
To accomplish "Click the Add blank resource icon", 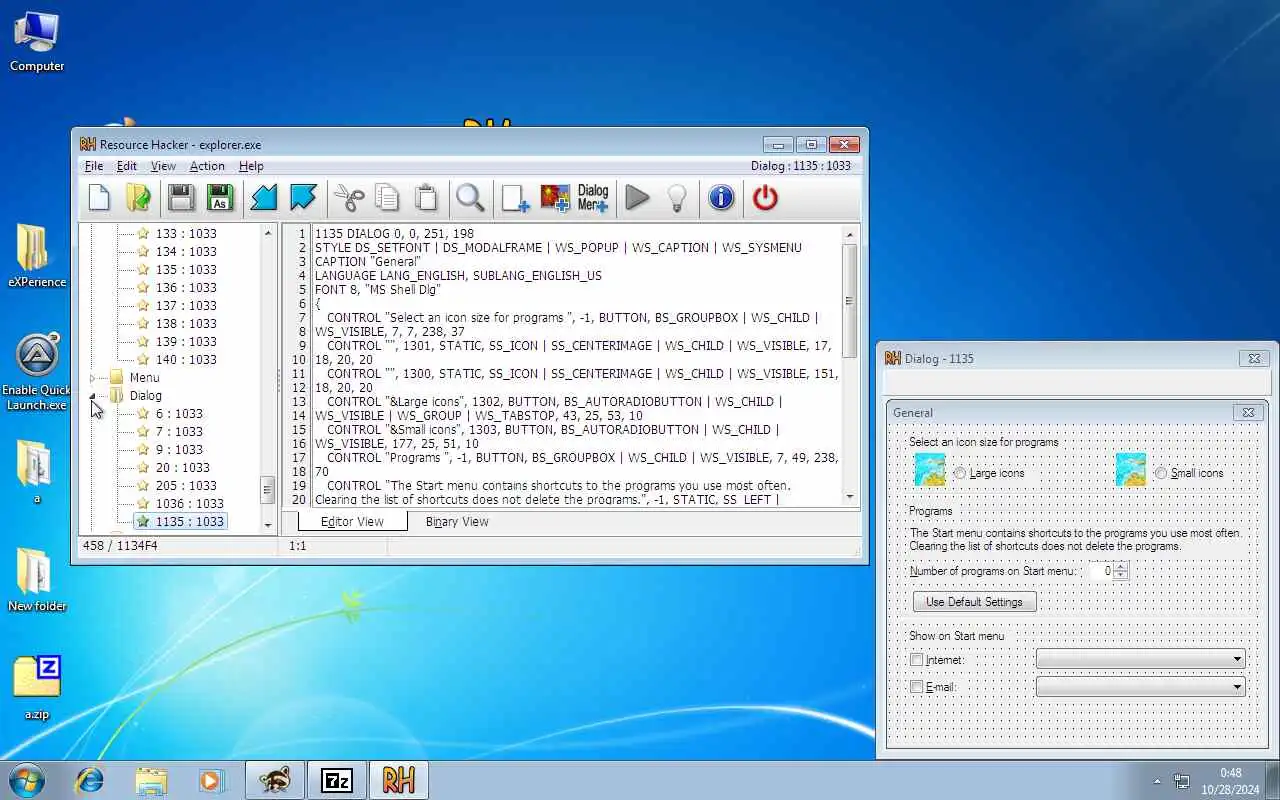I will coord(515,198).
